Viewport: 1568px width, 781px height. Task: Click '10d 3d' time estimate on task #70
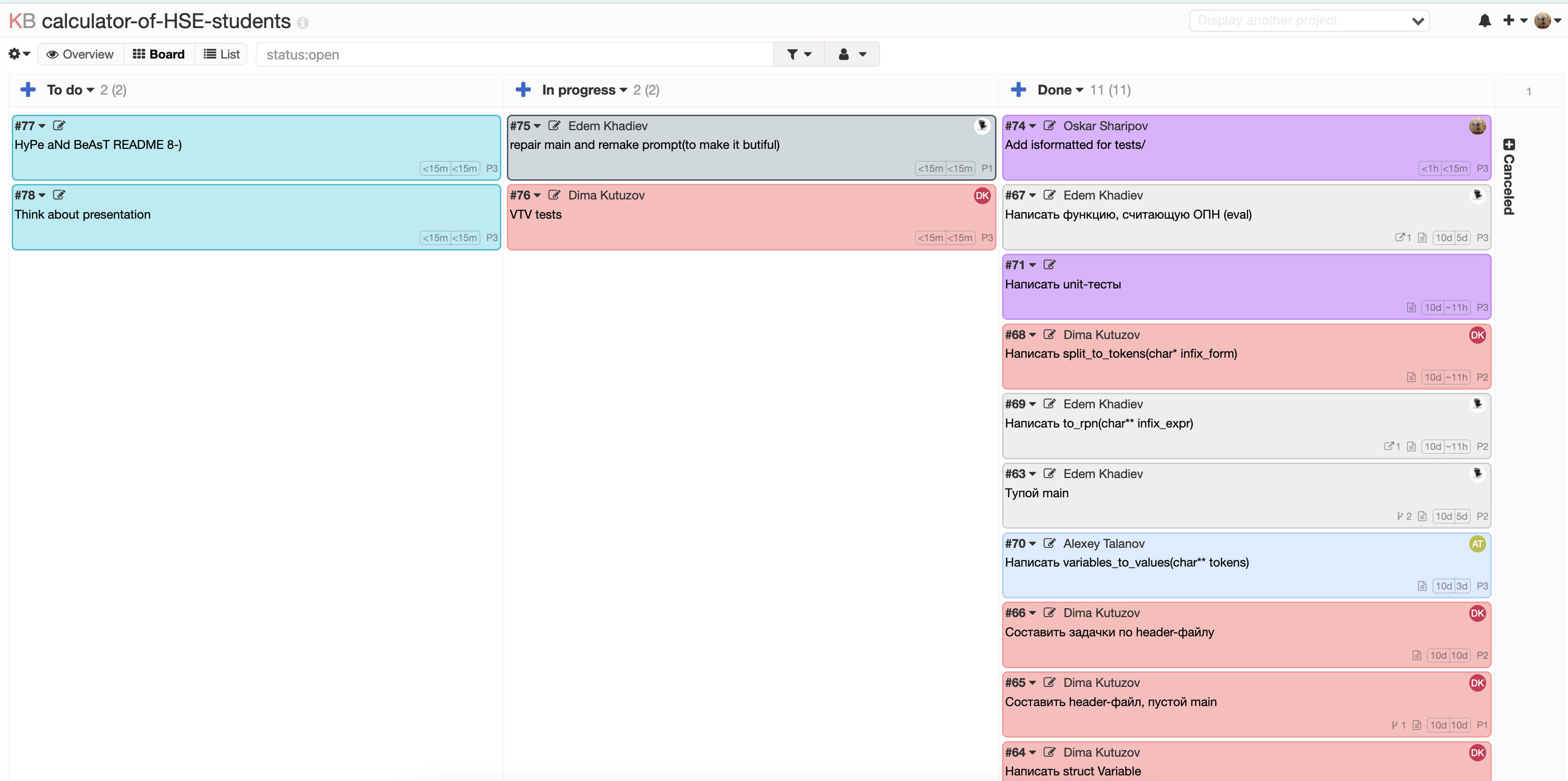1452,586
